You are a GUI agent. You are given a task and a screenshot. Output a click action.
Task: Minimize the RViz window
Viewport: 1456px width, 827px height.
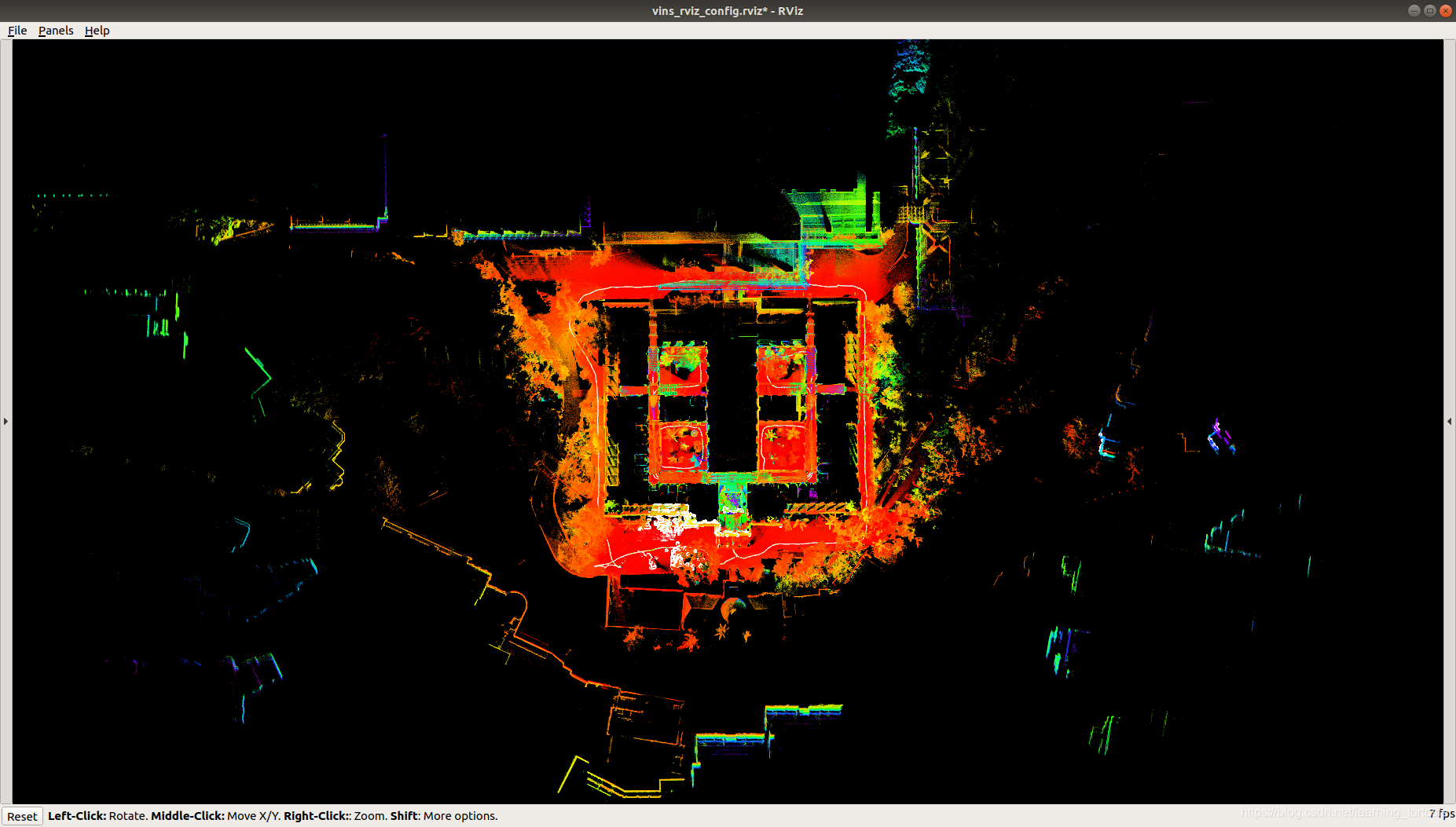1414,10
